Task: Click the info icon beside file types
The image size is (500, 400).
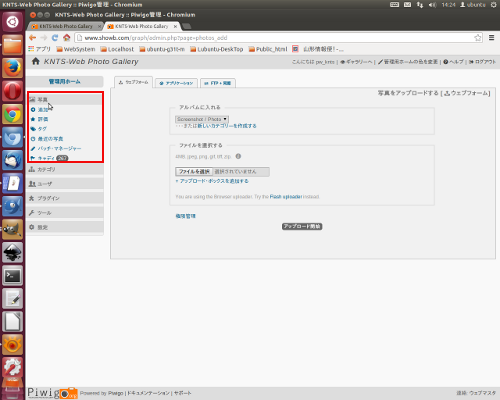Action: click(238, 156)
